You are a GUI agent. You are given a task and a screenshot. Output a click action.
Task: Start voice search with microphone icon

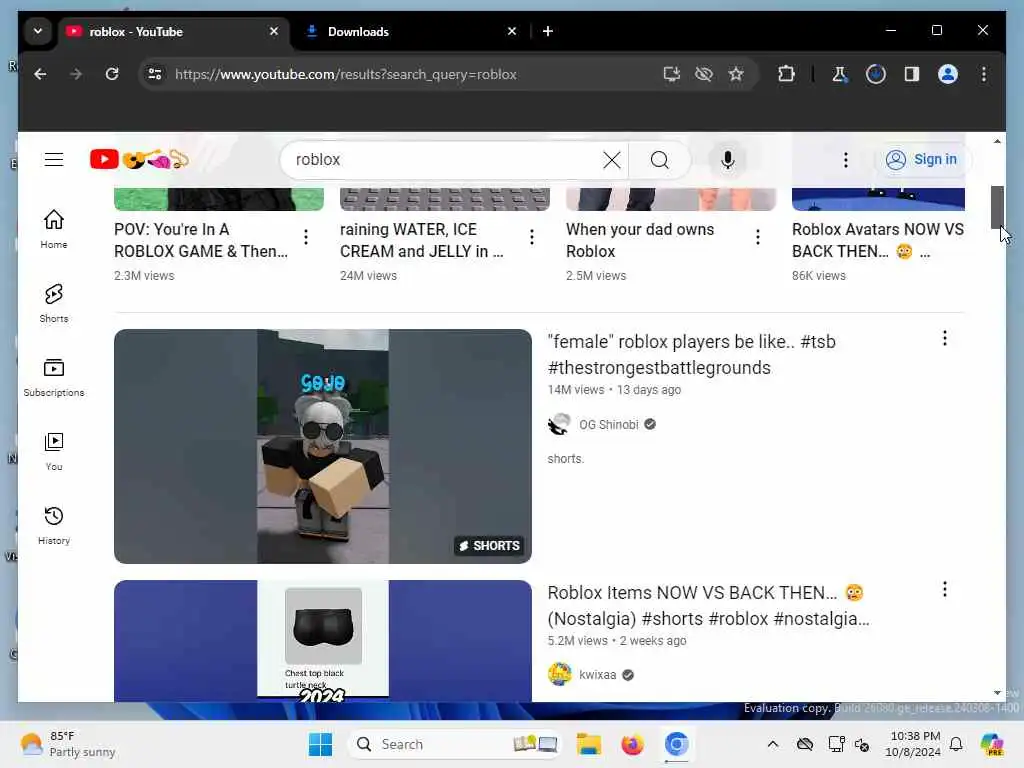[728, 159]
